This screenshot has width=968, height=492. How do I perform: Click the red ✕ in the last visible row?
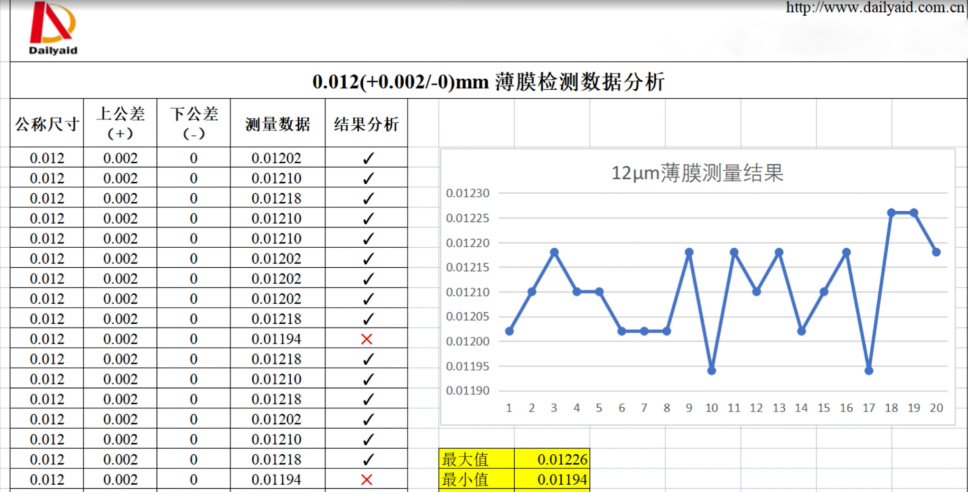tap(366, 480)
